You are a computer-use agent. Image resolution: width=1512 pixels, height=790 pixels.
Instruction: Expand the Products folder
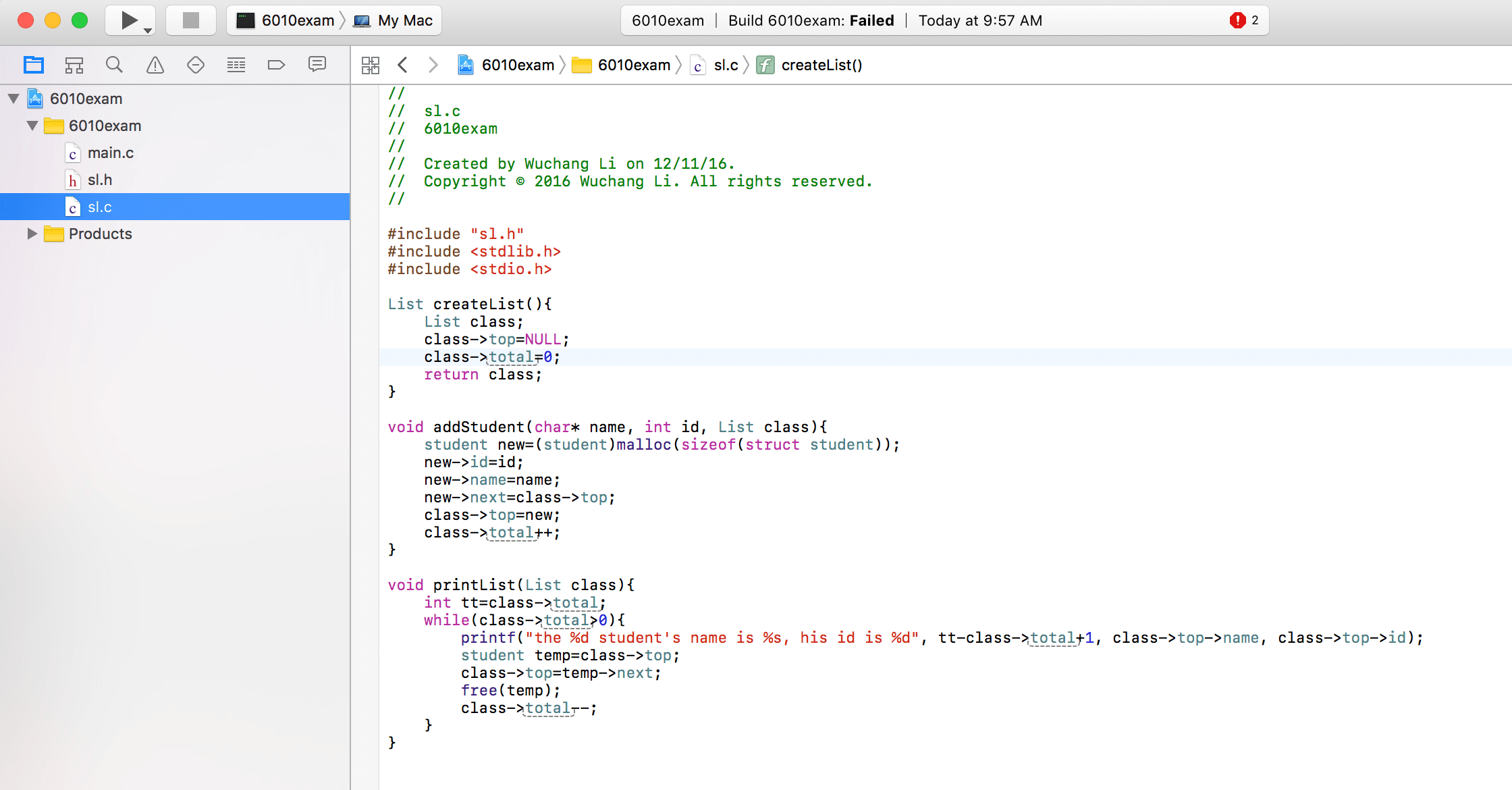click(x=32, y=234)
